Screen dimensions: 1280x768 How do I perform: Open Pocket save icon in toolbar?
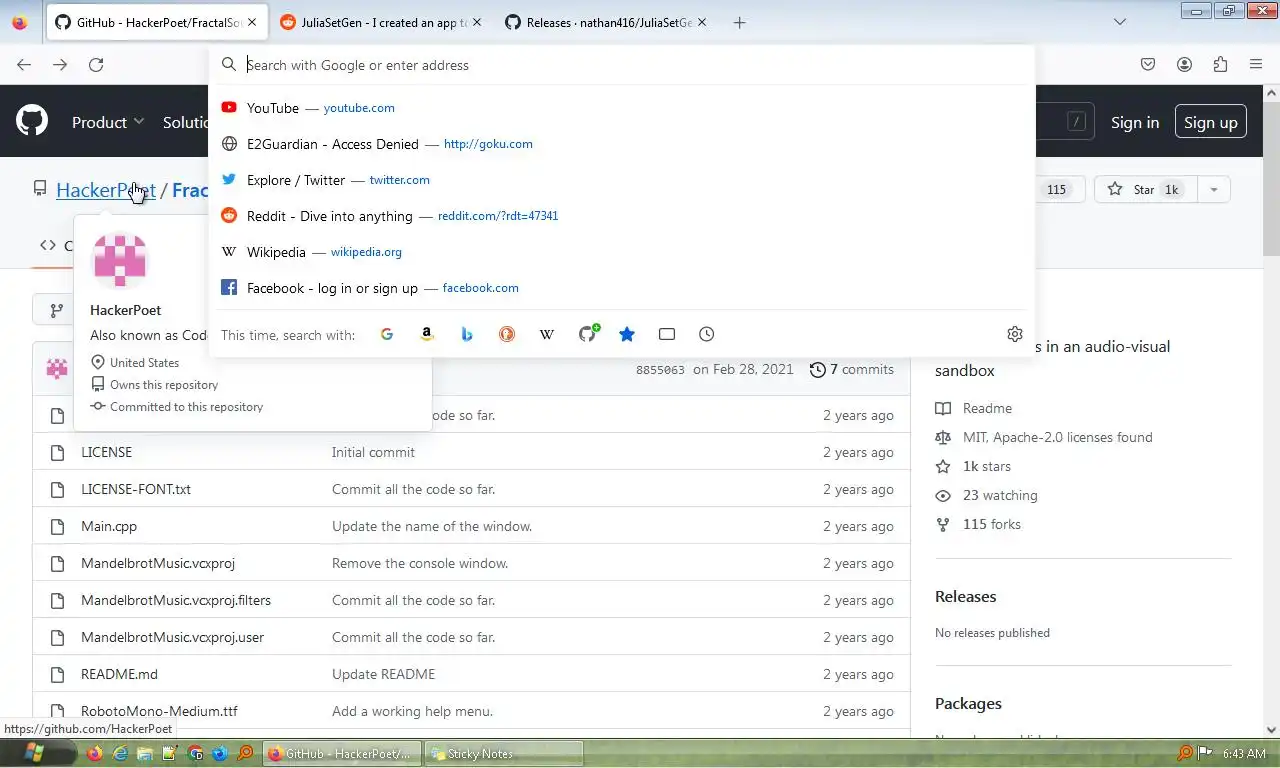coord(1148,65)
